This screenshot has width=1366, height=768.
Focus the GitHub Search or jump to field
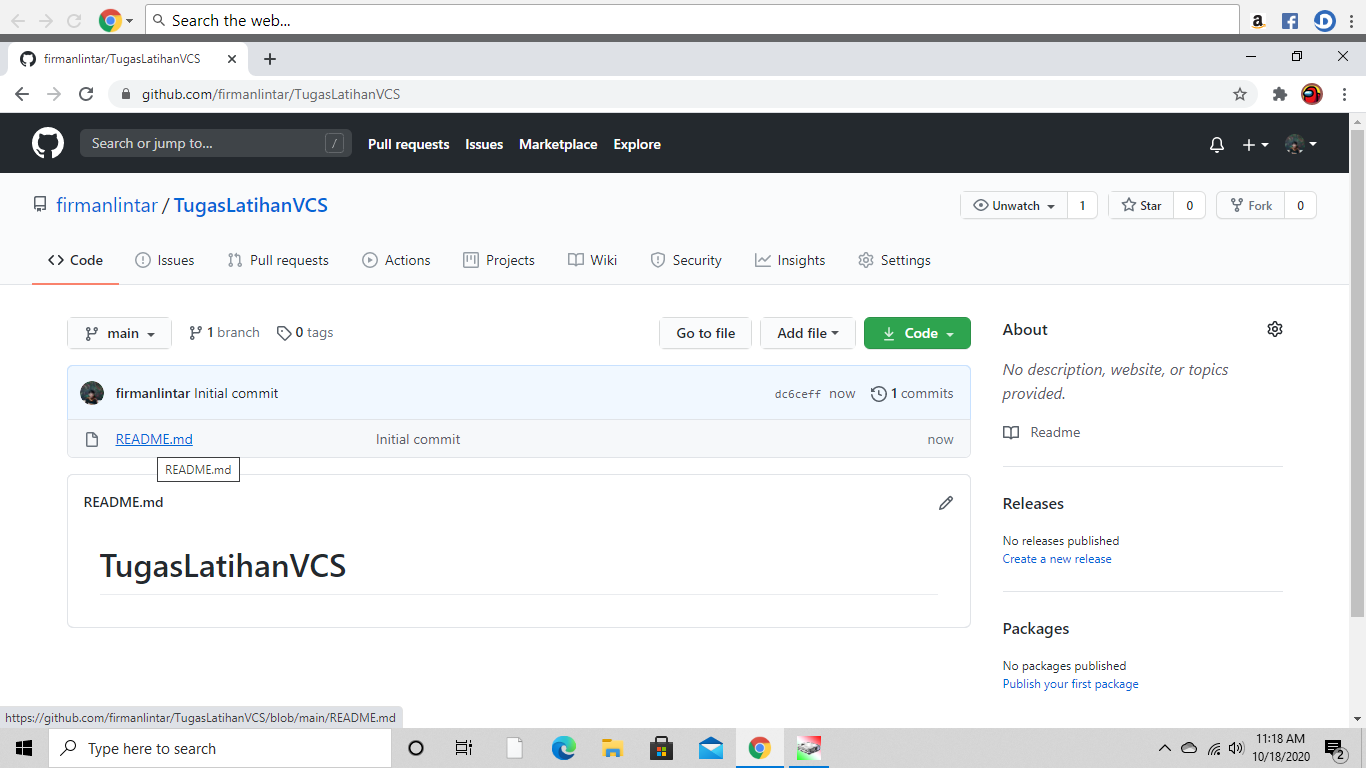(216, 143)
